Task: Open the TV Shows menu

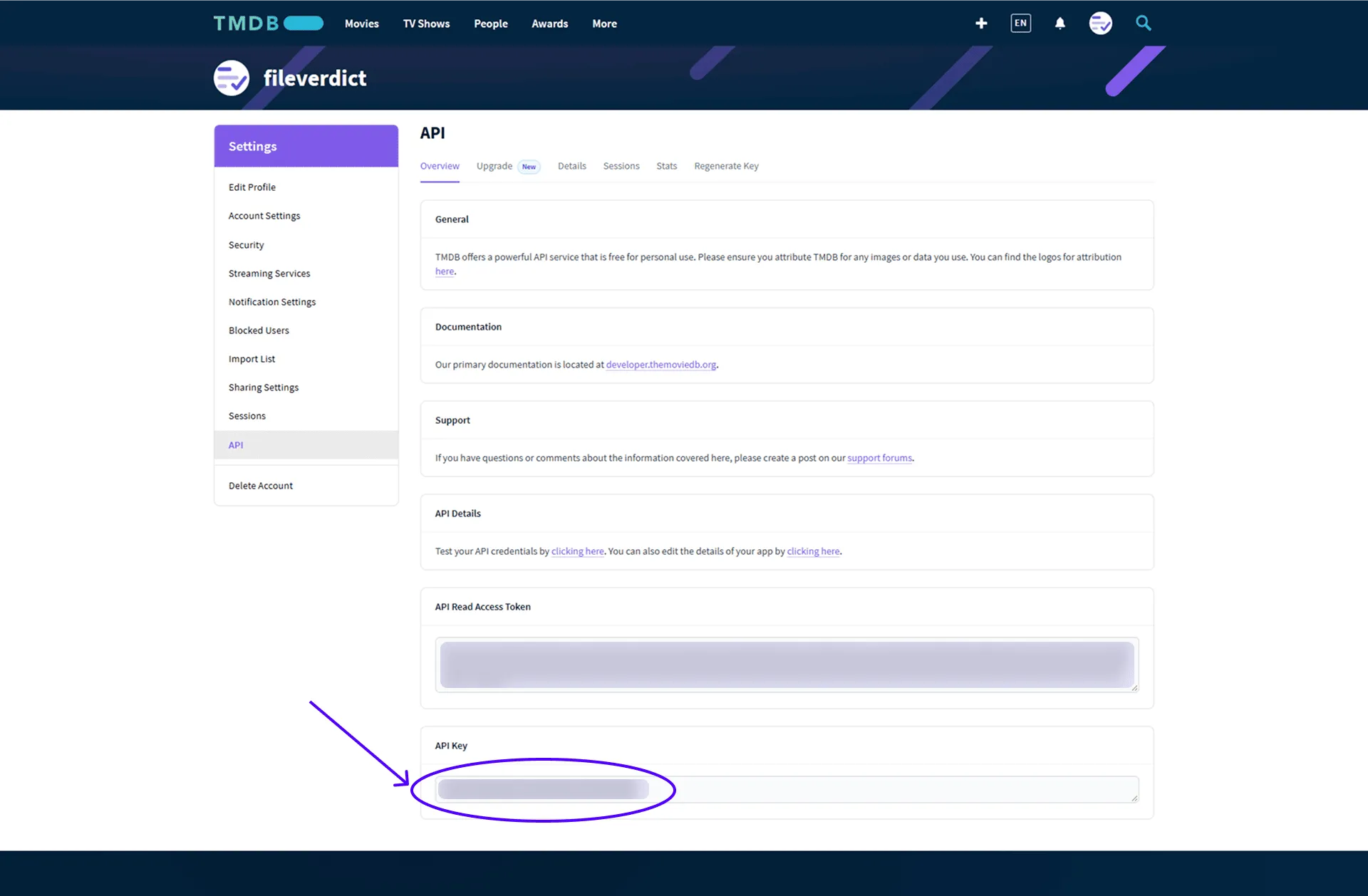Action: (426, 24)
